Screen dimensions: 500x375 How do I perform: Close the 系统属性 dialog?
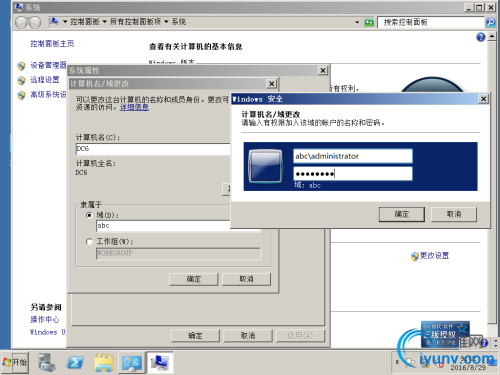pyautogui.click(x=323, y=71)
